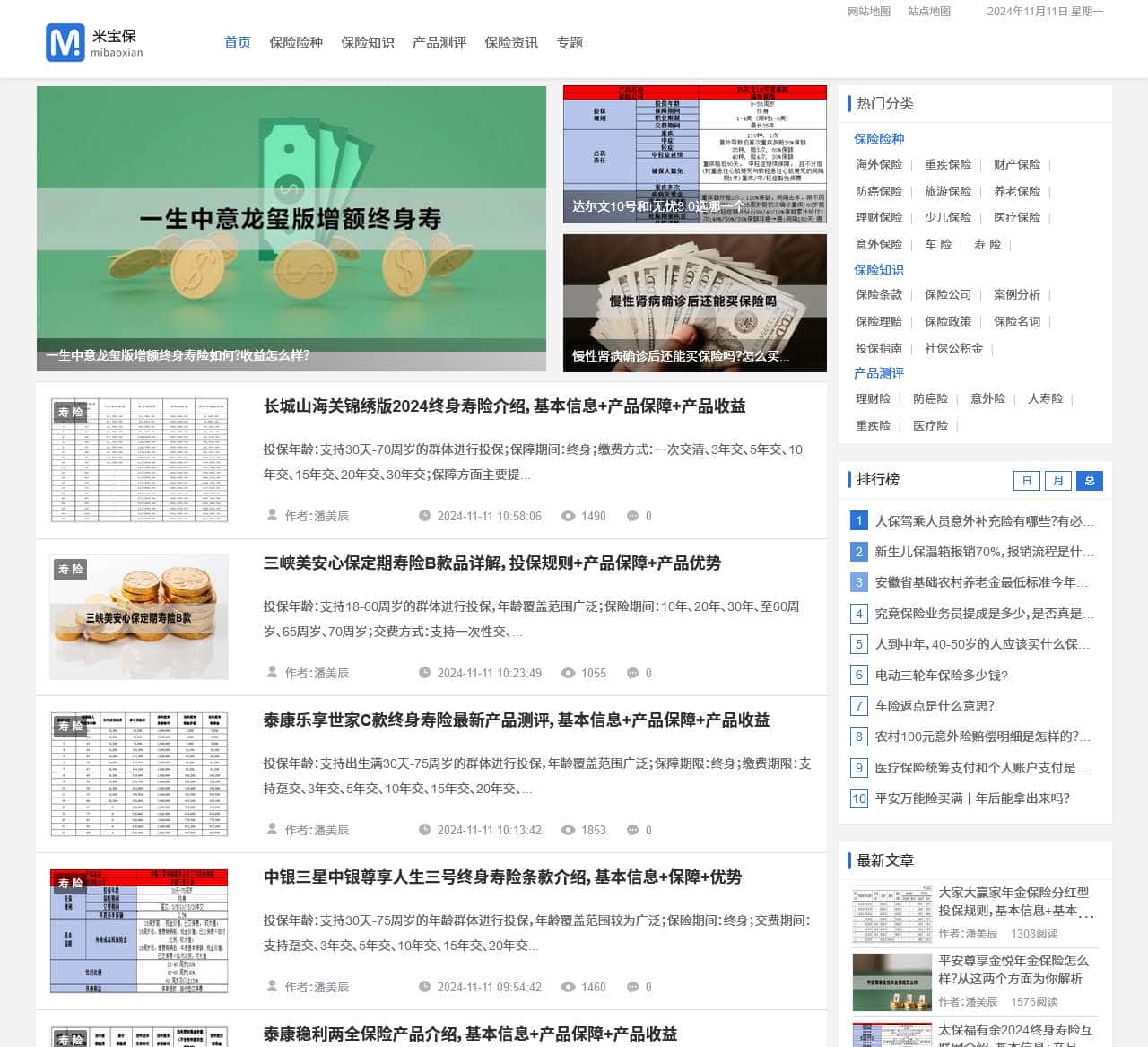
Task: Open article 三峡美安心保定期寿险B款品详解
Action: (x=492, y=563)
